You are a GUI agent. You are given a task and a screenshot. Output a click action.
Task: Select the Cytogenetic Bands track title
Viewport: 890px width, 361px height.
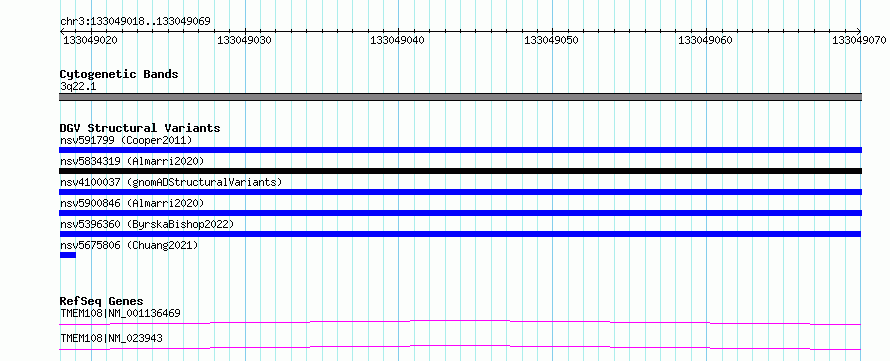pyautogui.click(x=119, y=74)
